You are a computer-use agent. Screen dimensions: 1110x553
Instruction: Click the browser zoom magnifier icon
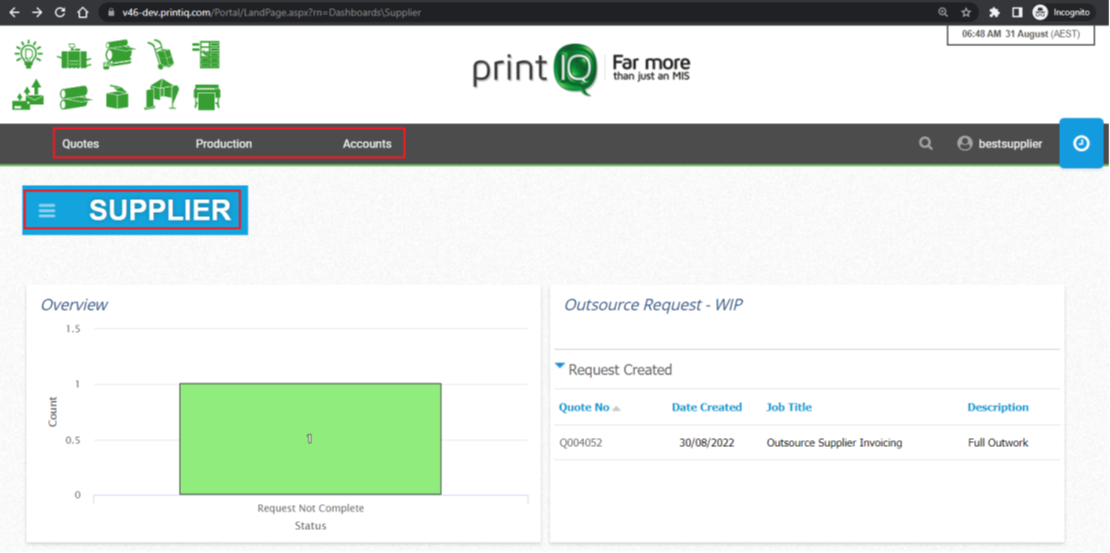coord(943,12)
